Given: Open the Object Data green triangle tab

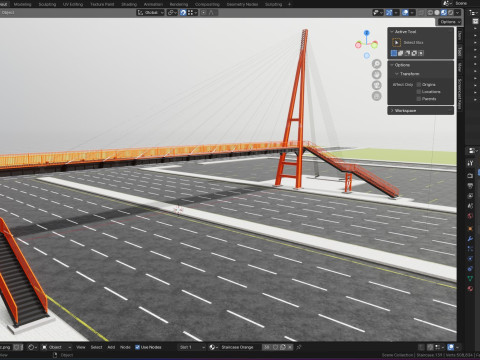Looking at the screenshot, I should 470,278.
